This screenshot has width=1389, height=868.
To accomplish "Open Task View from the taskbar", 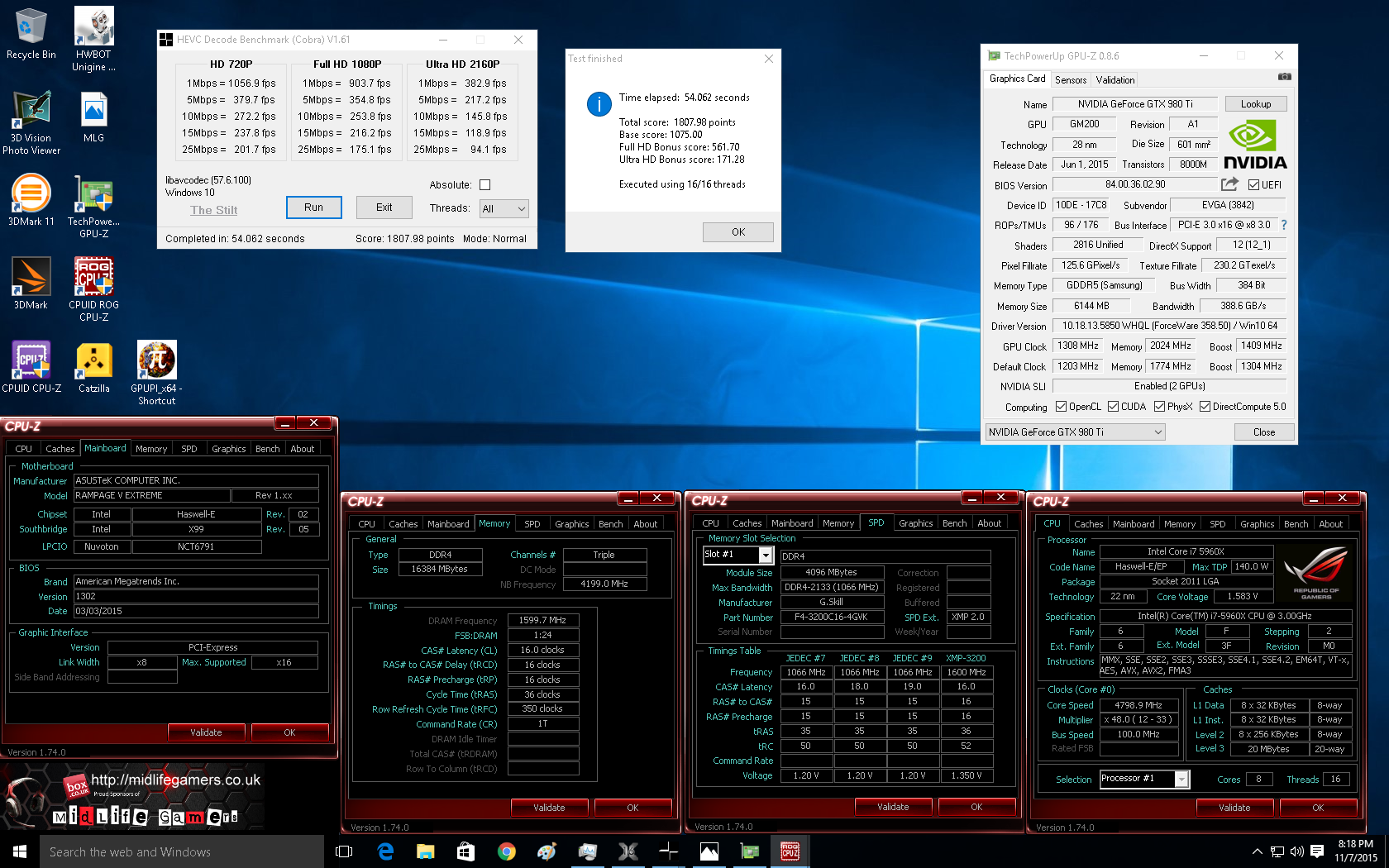I will point(344,851).
